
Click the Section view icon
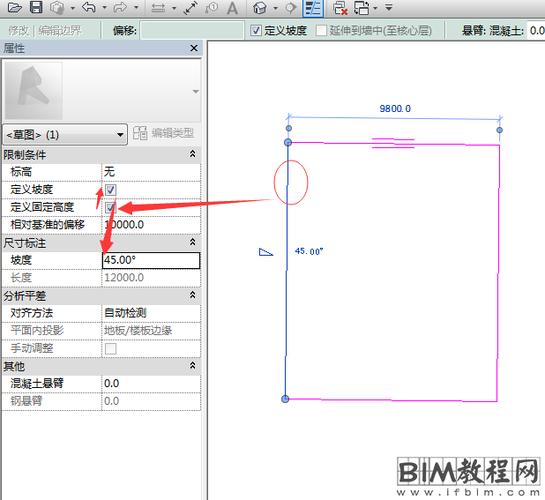click(x=291, y=8)
